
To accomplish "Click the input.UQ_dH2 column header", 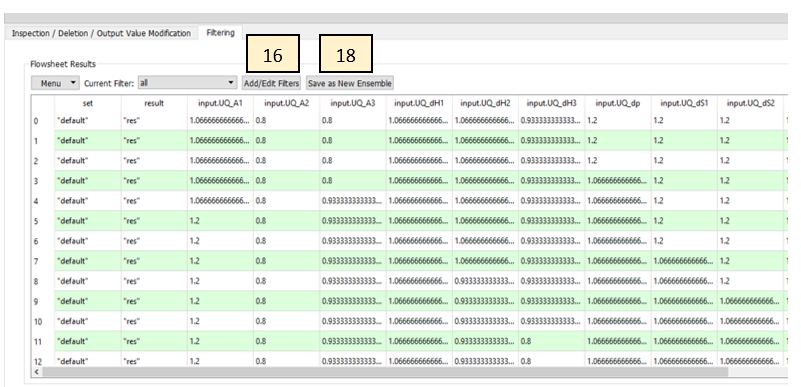I will (x=485, y=103).
